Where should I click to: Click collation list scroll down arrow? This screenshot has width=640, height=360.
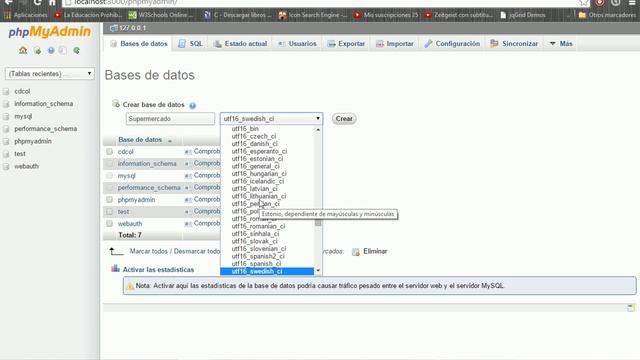point(318,271)
